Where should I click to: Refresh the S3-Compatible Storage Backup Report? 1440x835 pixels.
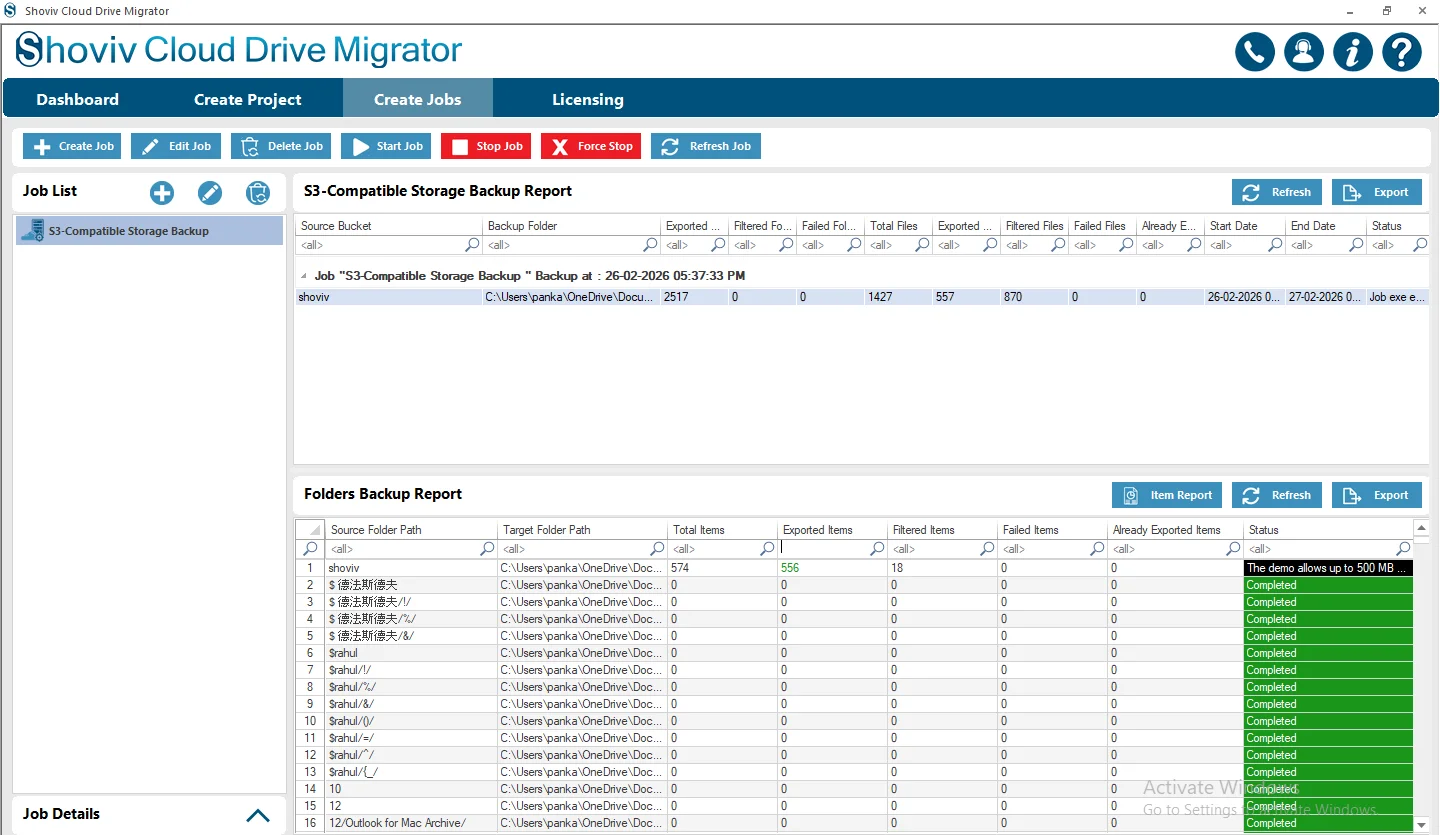(x=1277, y=192)
